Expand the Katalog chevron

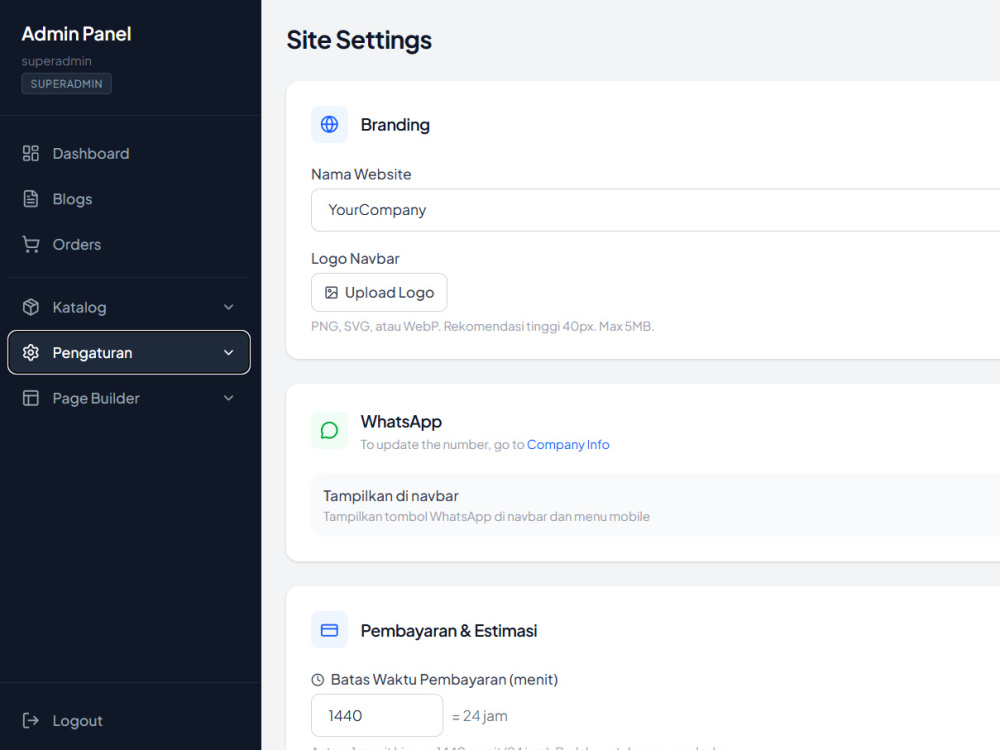(x=228, y=307)
